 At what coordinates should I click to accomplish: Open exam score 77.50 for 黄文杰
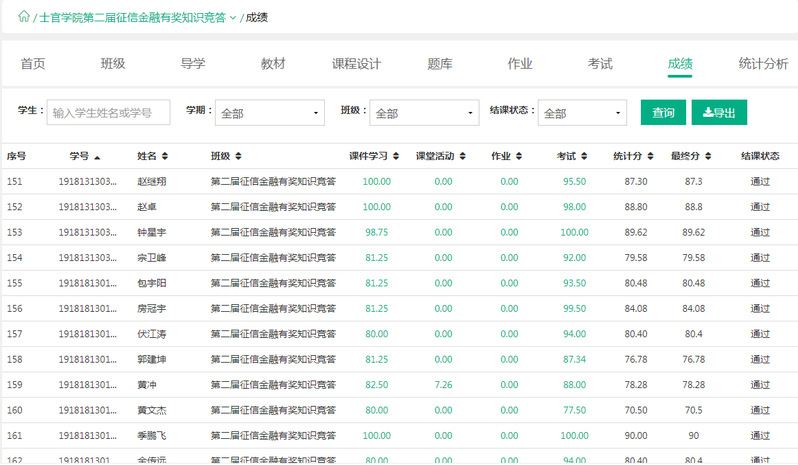(x=574, y=411)
